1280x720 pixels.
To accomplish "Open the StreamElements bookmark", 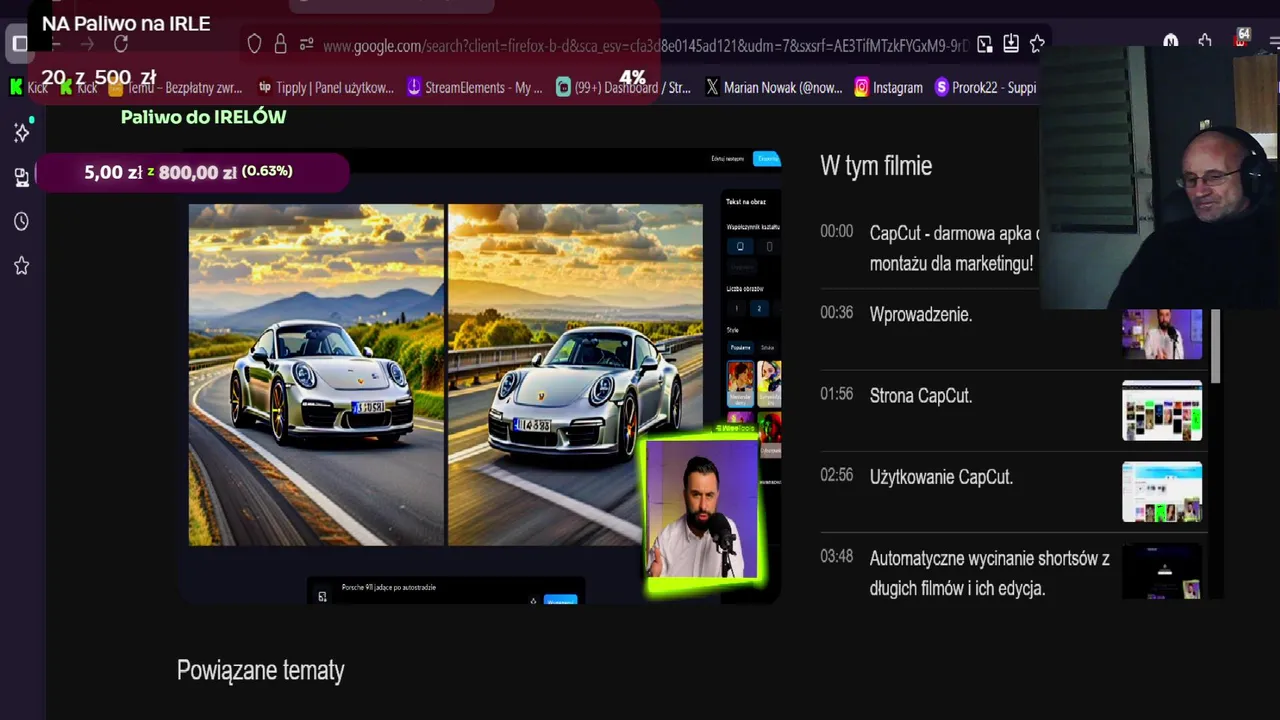I will coord(474,88).
